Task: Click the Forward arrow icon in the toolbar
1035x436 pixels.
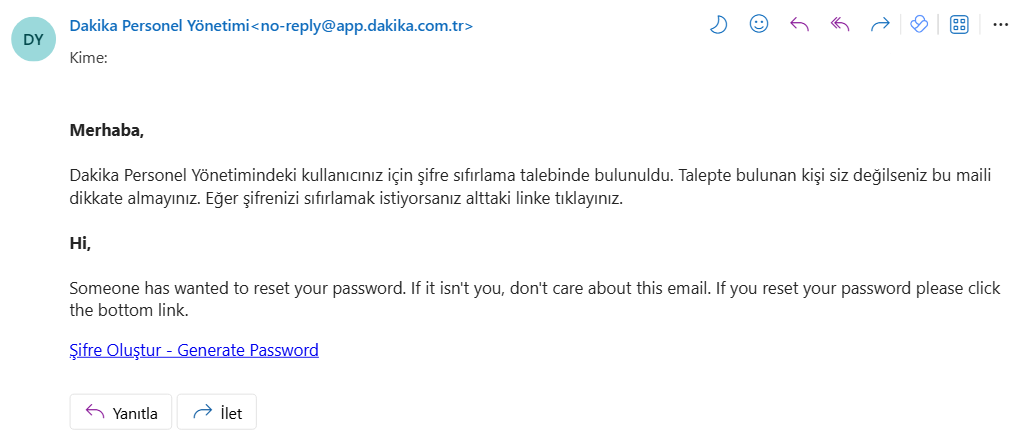Action: click(x=880, y=26)
